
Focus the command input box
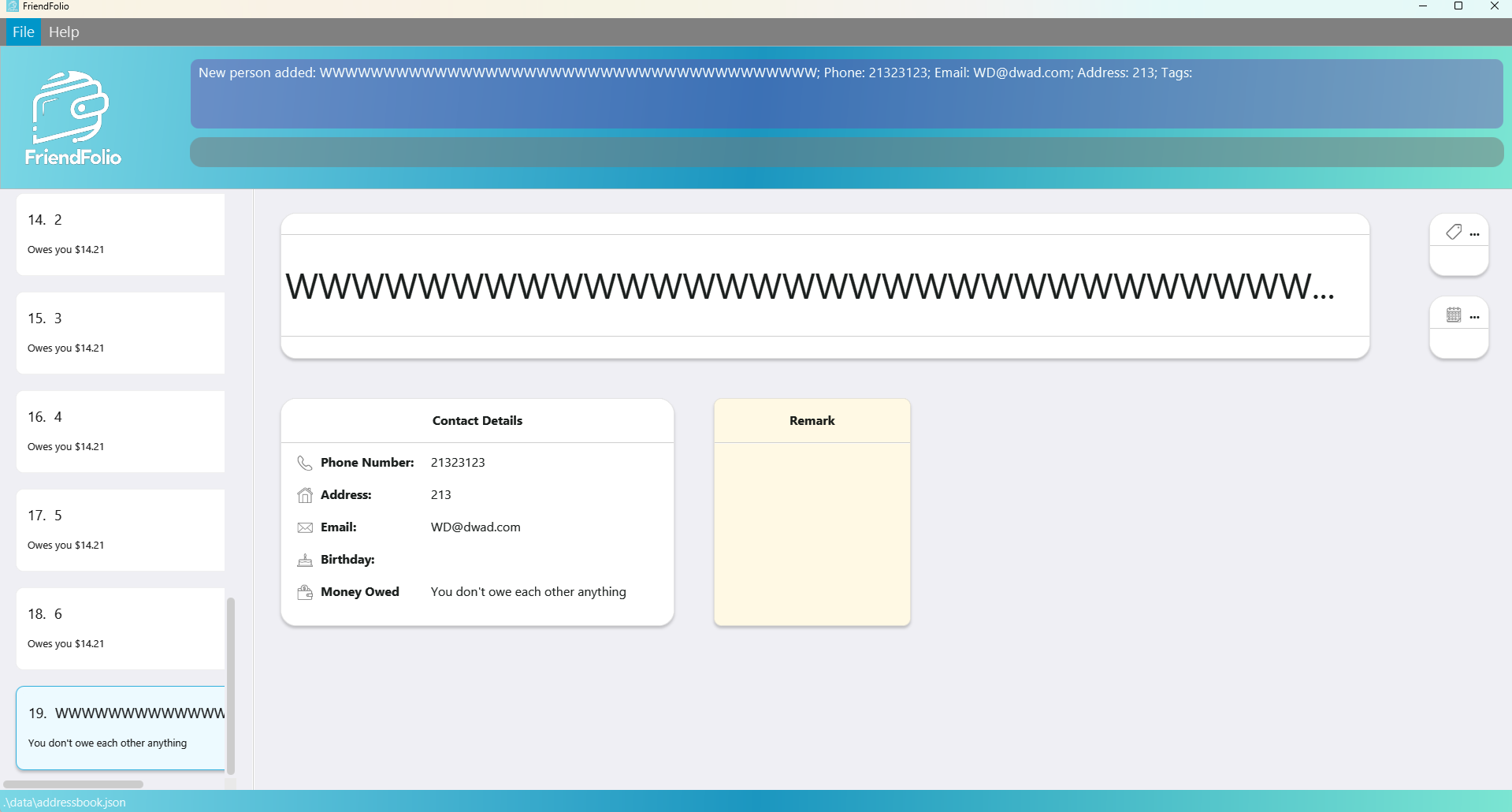point(846,152)
